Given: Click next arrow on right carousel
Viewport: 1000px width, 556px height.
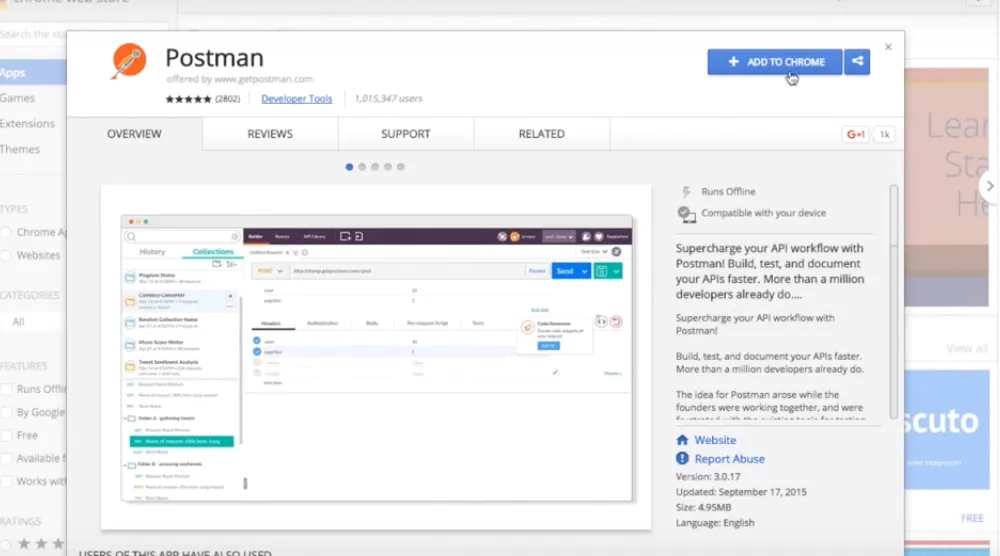Looking at the screenshot, I should pyautogui.click(x=990, y=186).
